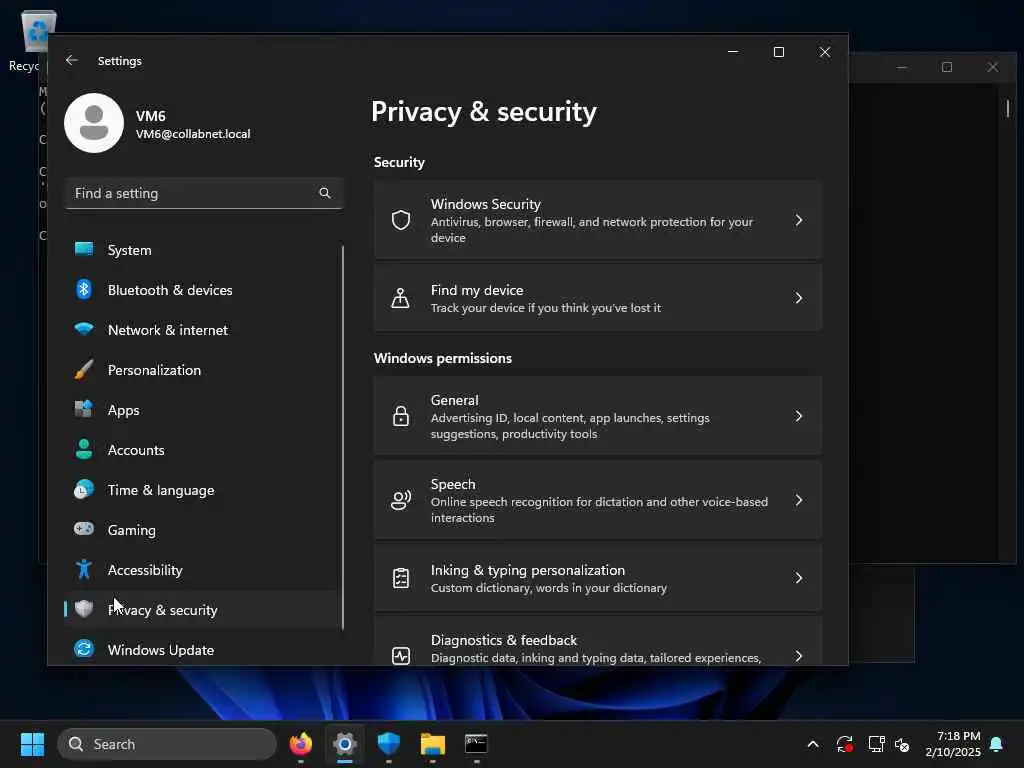Select Bluetooth & devices category

click(x=202, y=289)
